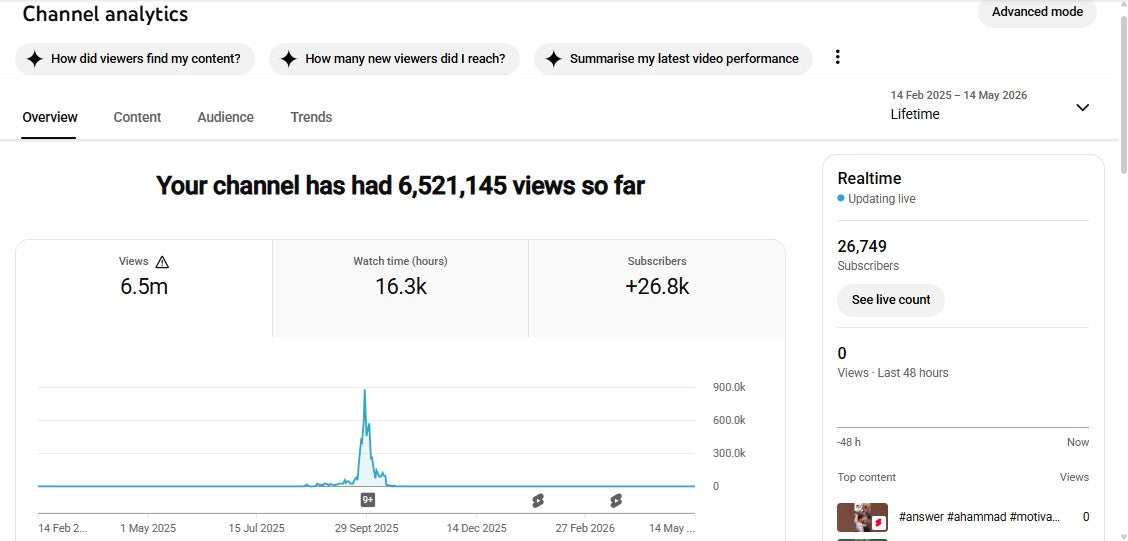Image resolution: width=1128 pixels, height=541 pixels.
Task: Click the Advanced mode button
Action: point(1037,12)
